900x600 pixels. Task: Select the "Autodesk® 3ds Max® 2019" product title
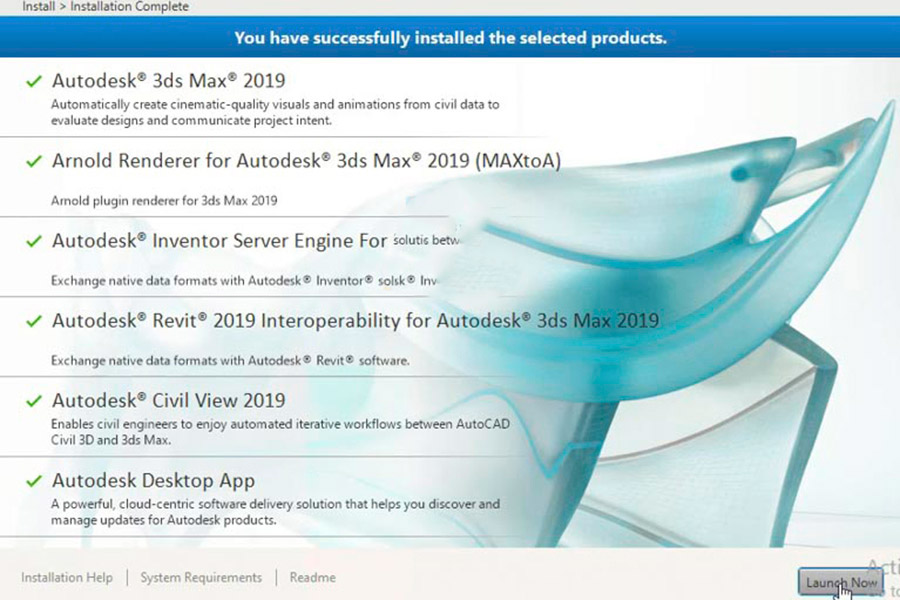pyautogui.click(x=169, y=80)
